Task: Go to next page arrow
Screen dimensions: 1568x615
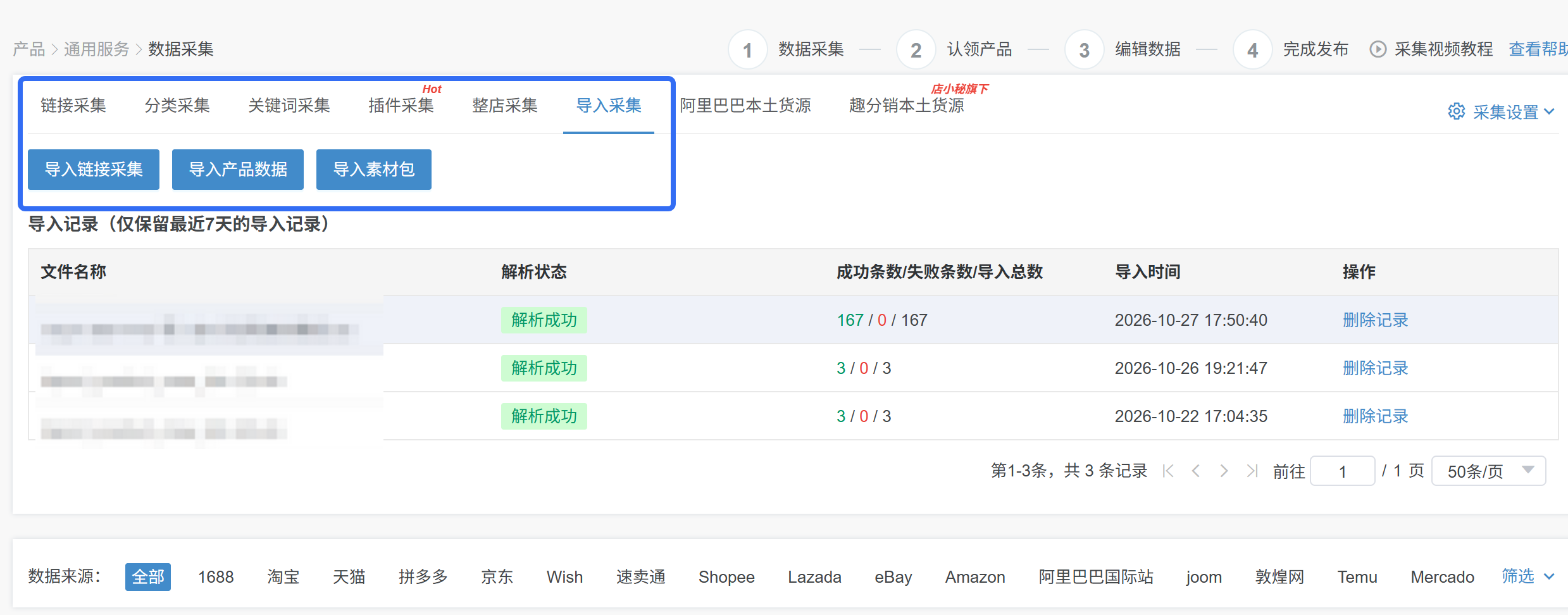Action: pyautogui.click(x=1224, y=471)
